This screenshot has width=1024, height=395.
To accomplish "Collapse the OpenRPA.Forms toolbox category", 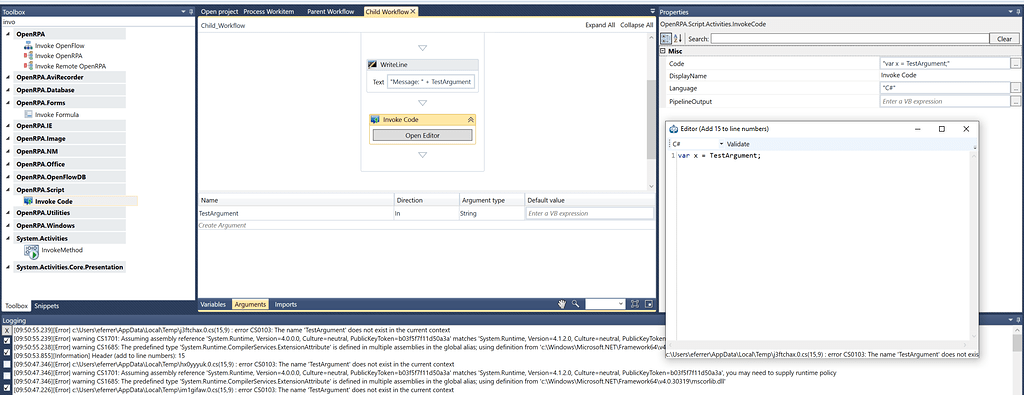I will 8,103.
